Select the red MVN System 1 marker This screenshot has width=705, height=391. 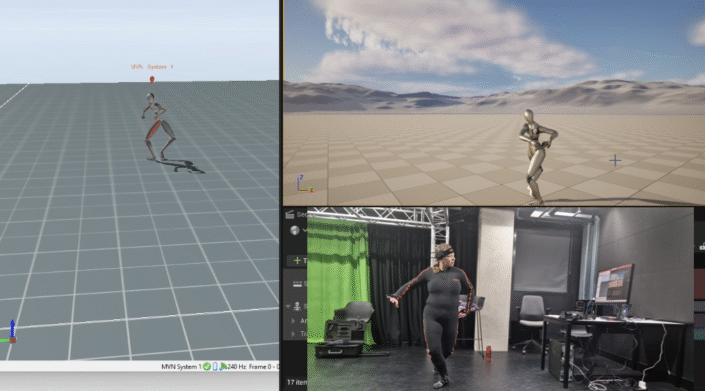coord(152,80)
